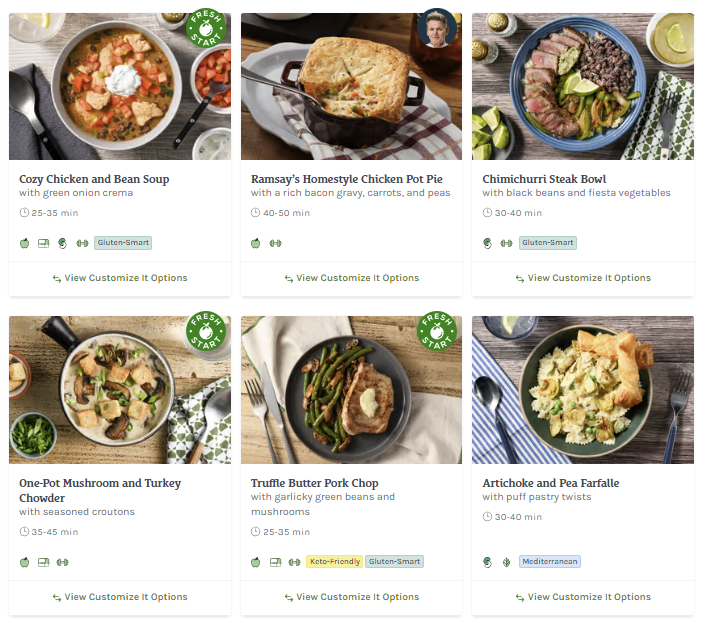Click the Gluten-Smart tag on Chimichurri Steak Bowl
706x623 pixels.
point(547,243)
